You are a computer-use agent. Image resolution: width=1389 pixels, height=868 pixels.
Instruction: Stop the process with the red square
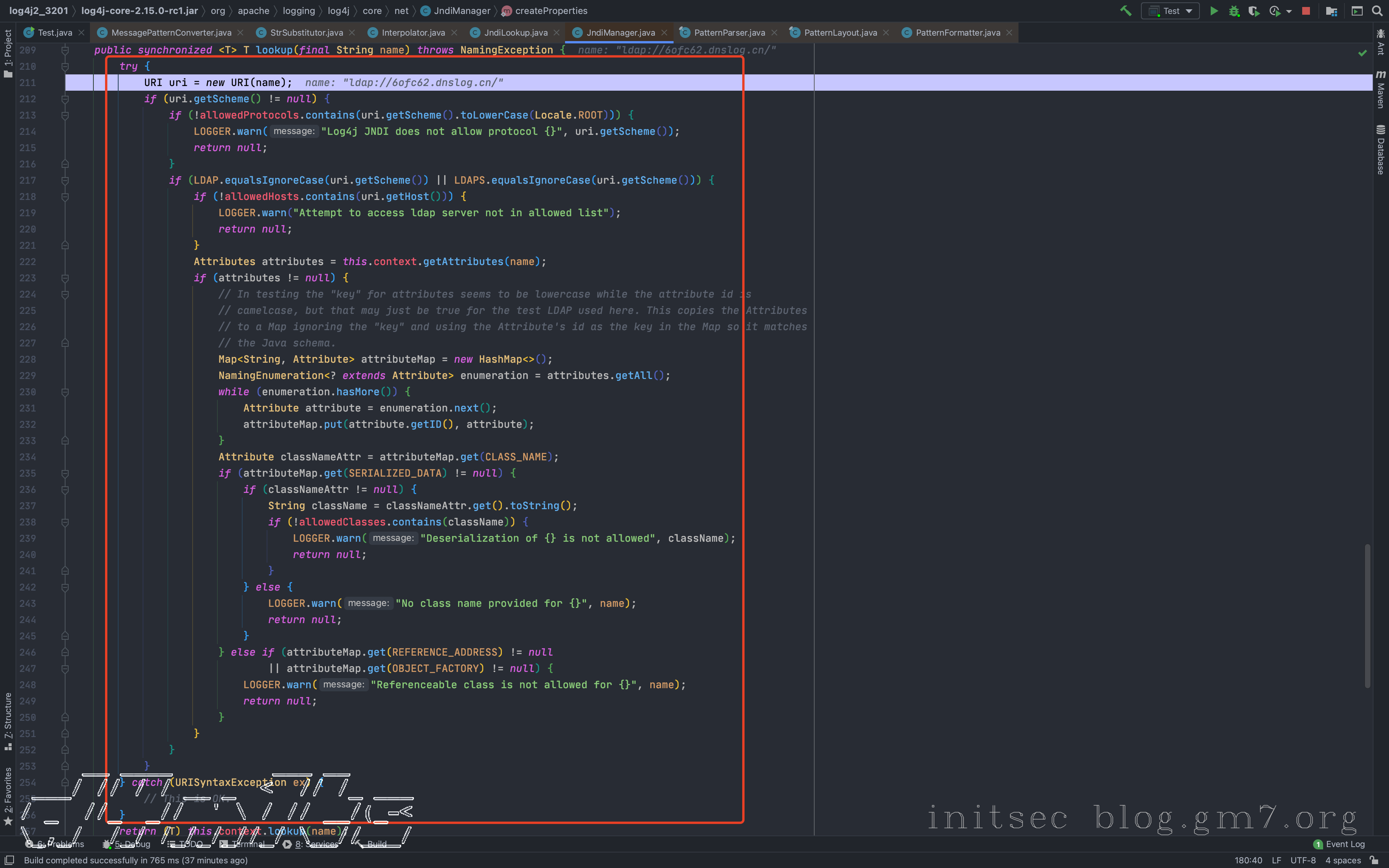pos(1306,11)
